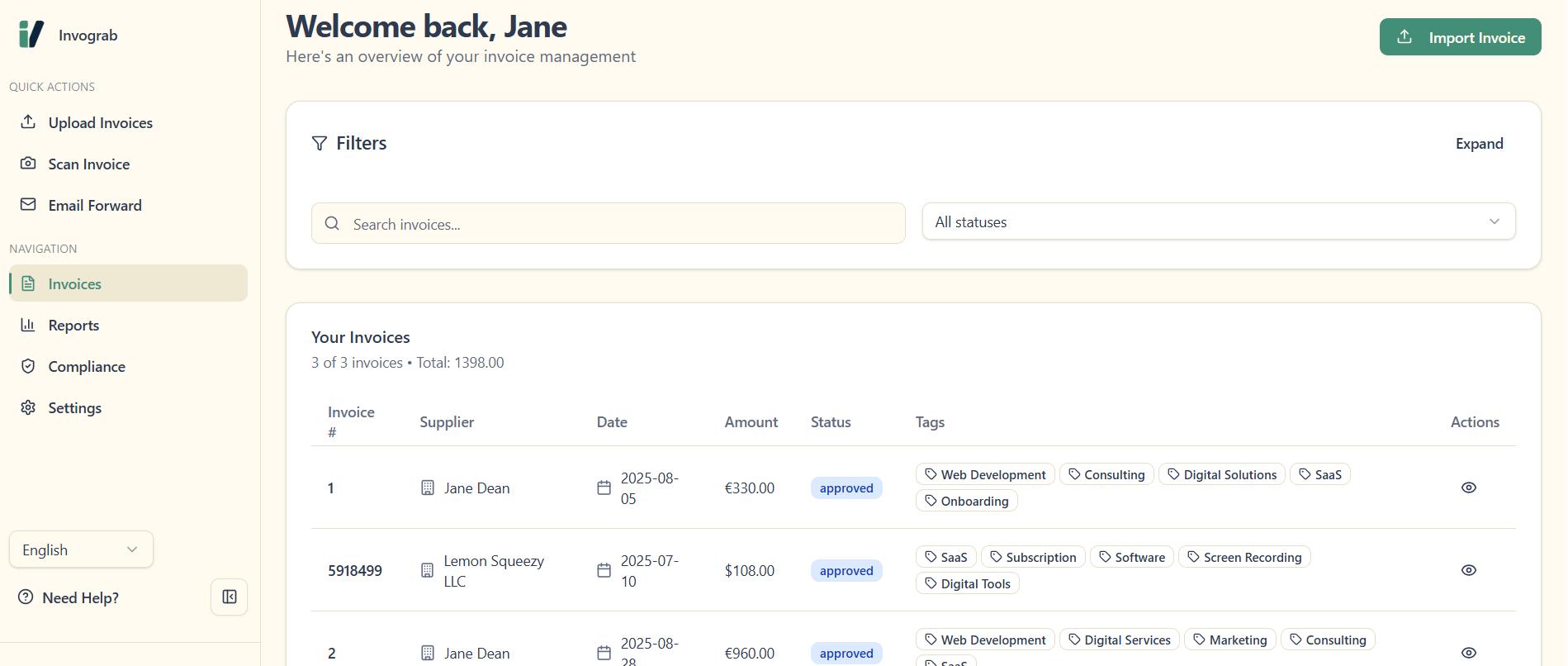View invoice 2 using the eye icon
This screenshot has width=1568, height=666.
(x=1468, y=653)
